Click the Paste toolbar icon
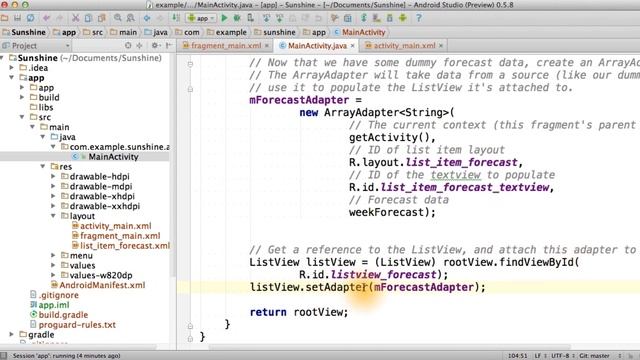640x360 pixels. pyautogui.click(x=101, y=18)
